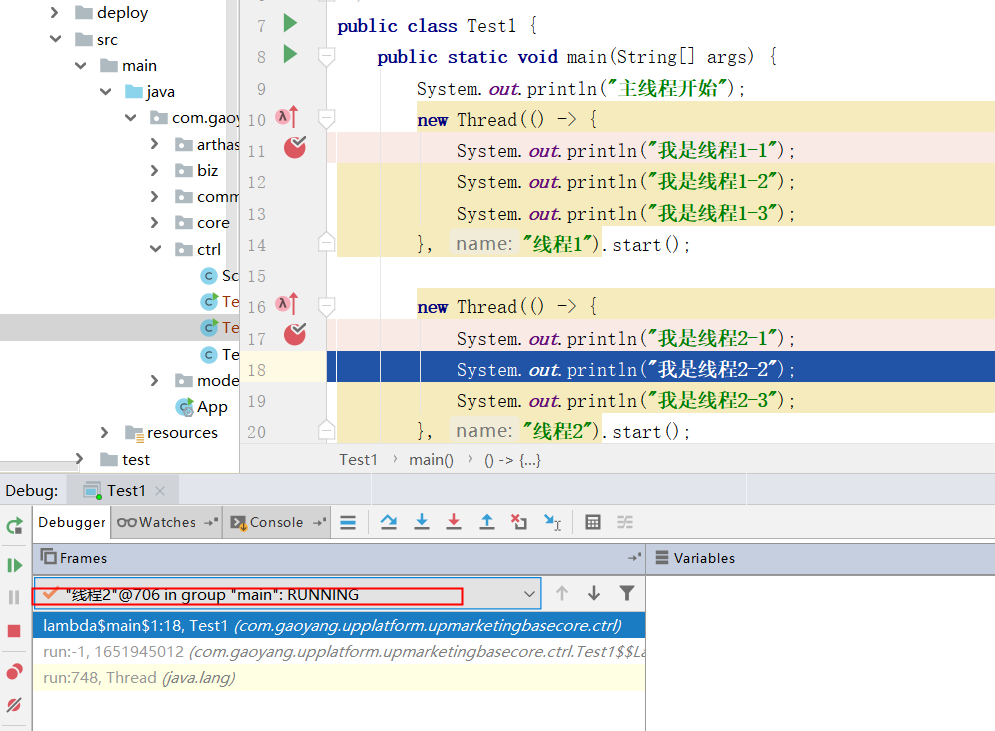
Task: Expand the resources folder
Action: 105,432
